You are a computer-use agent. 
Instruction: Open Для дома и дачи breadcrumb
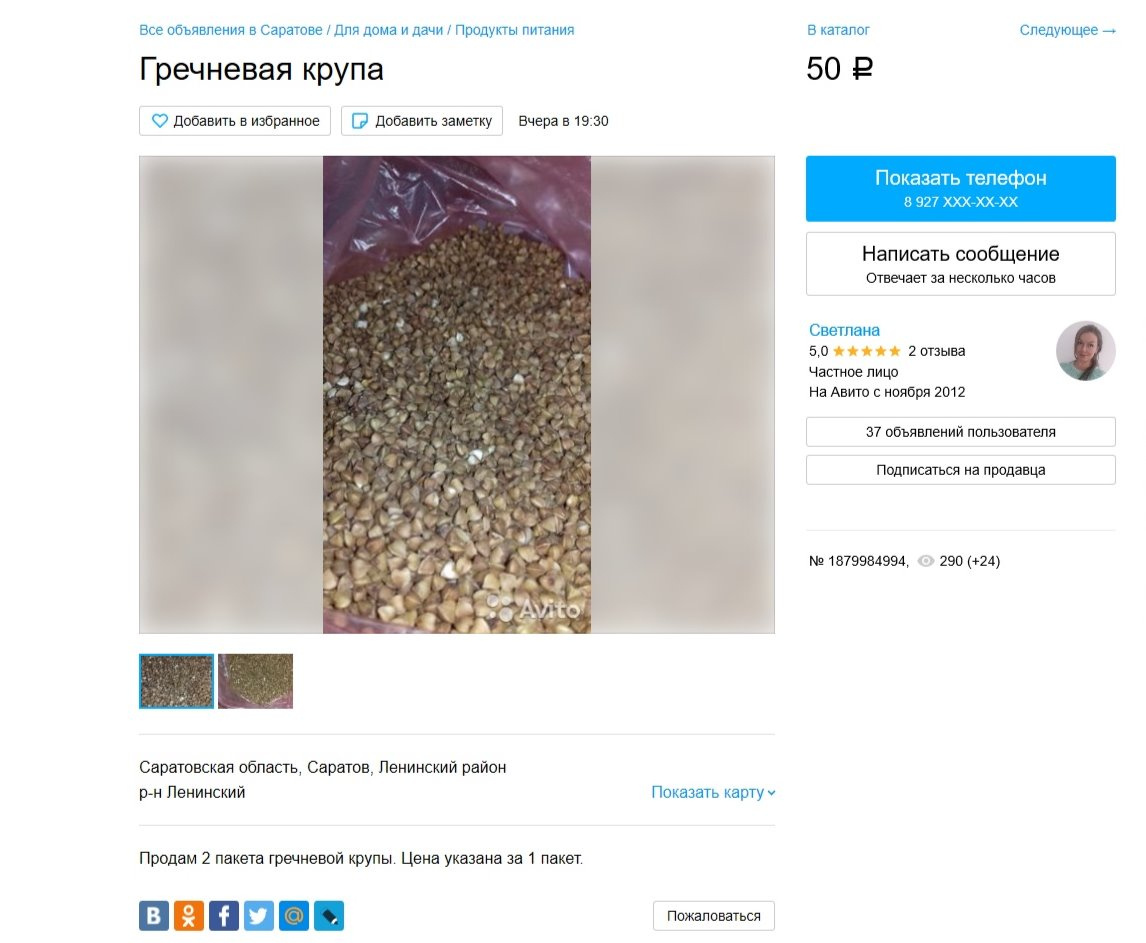coord(389,30)
